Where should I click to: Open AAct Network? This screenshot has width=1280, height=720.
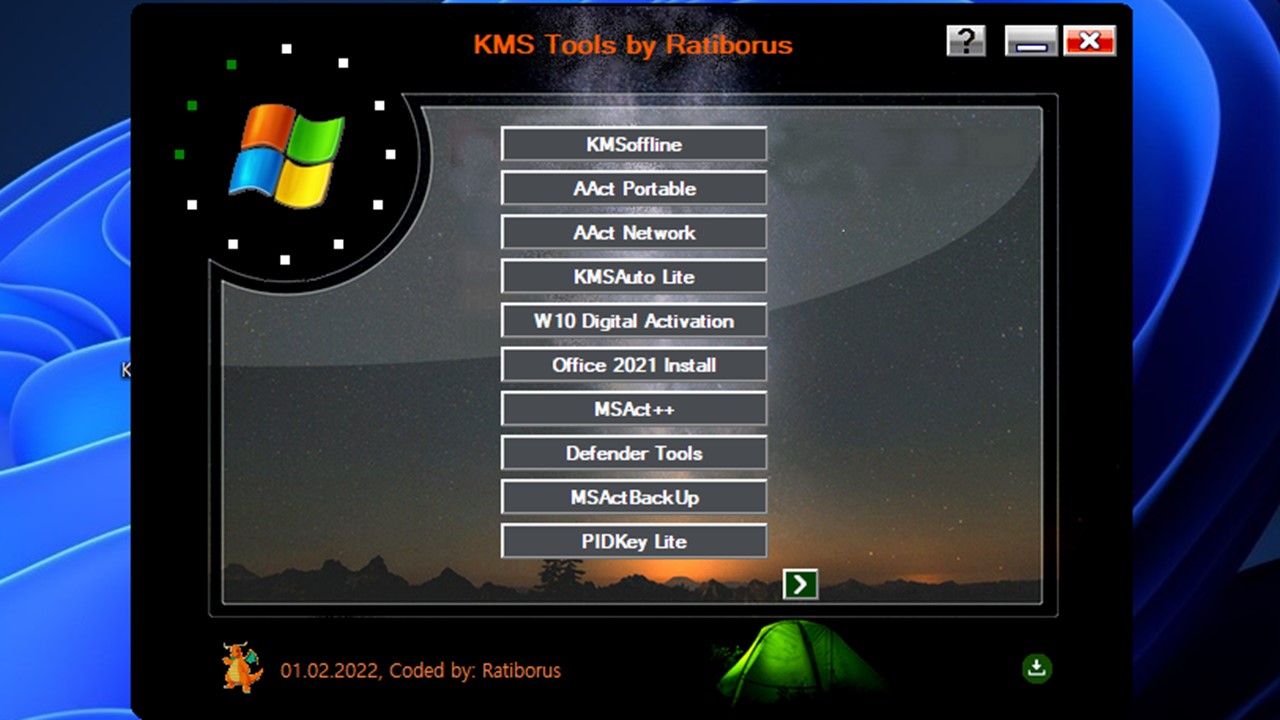click(x=634, y=232)
